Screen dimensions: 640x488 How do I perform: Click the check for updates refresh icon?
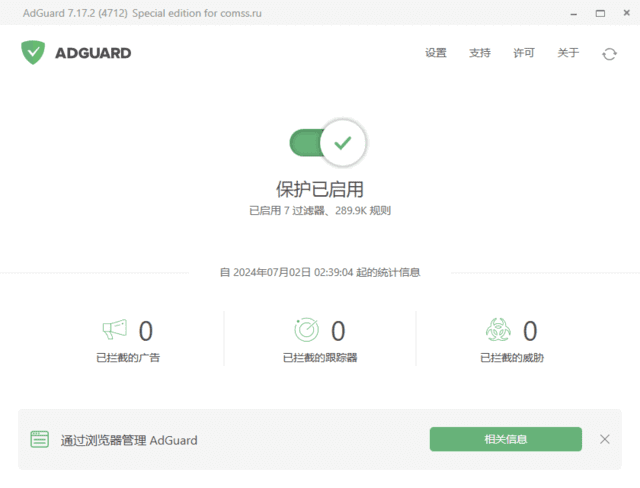[x=609, y=54]
